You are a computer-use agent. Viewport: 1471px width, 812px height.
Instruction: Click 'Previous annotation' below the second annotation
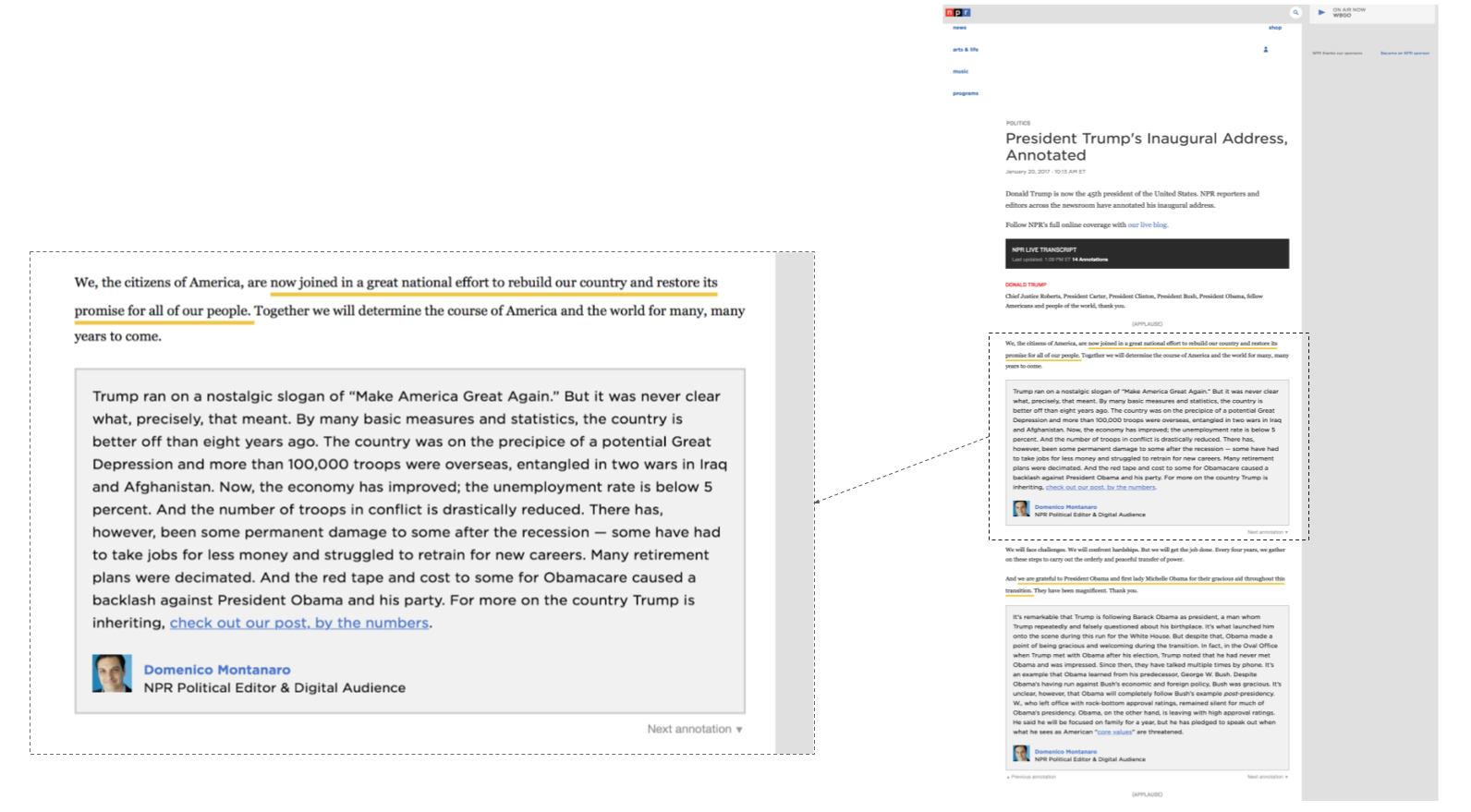pyautogui.click(x=1031, y=777)
